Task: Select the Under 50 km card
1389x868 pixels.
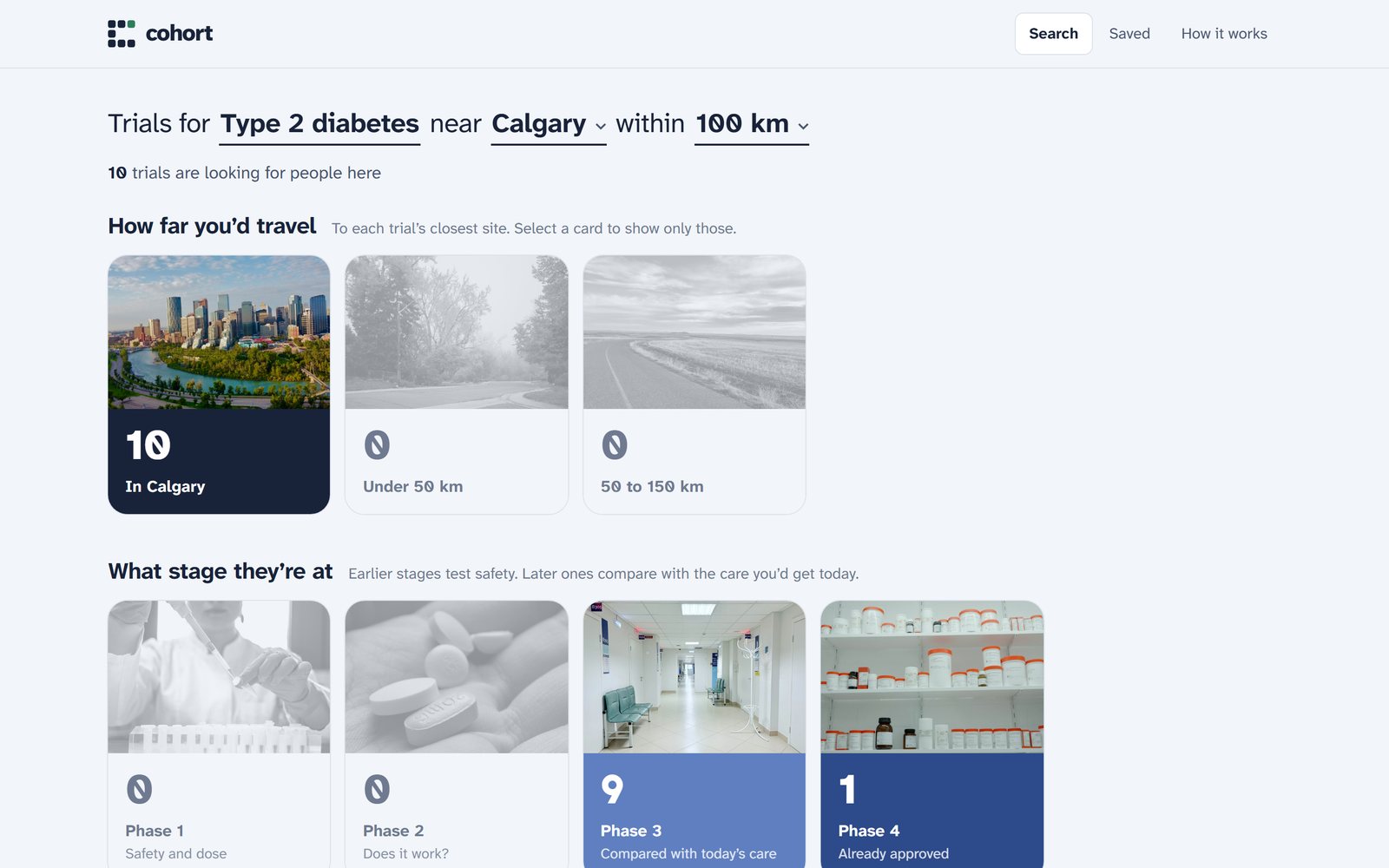Action: tap(457, 385)
